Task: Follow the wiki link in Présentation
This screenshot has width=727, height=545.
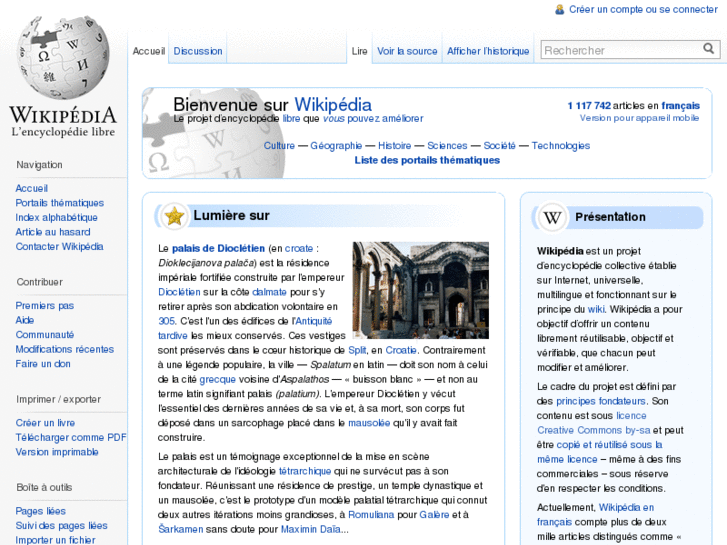Action: (x=596, y=309)
